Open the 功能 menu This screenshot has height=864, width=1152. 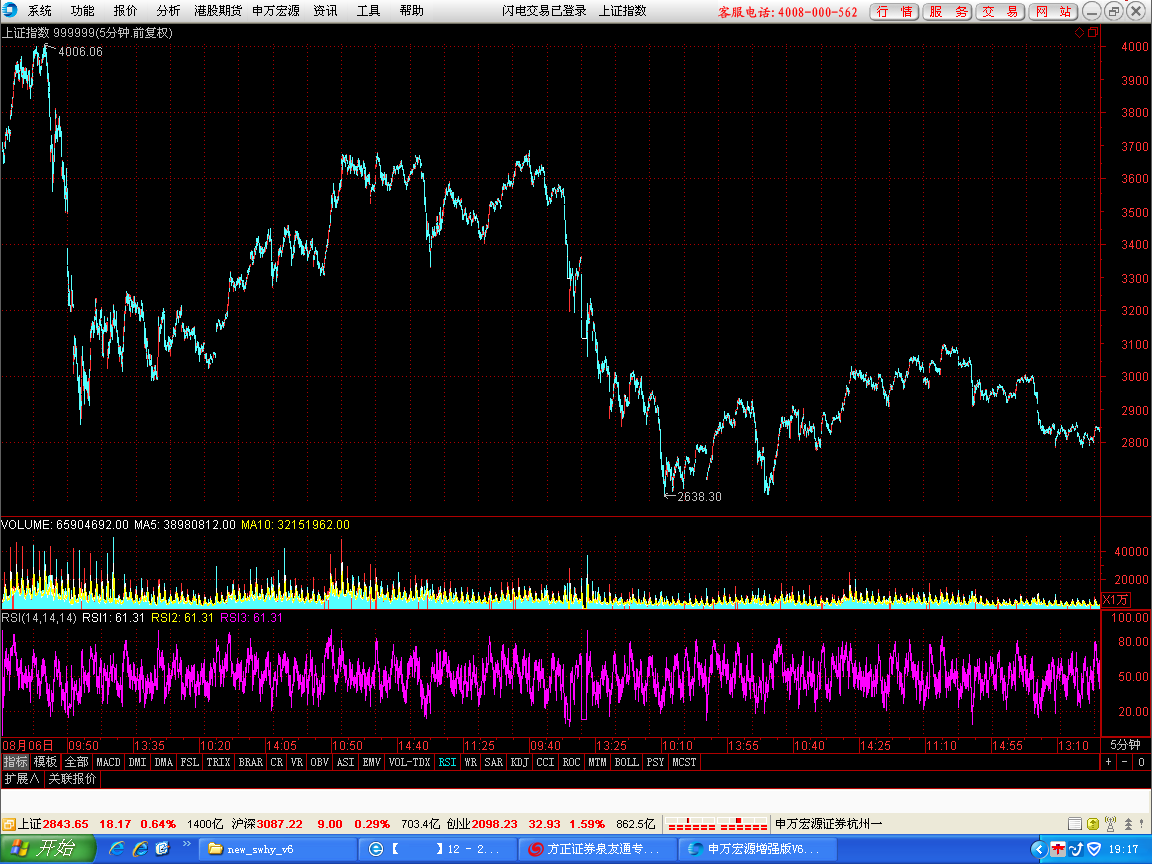(x=82, y=10)
